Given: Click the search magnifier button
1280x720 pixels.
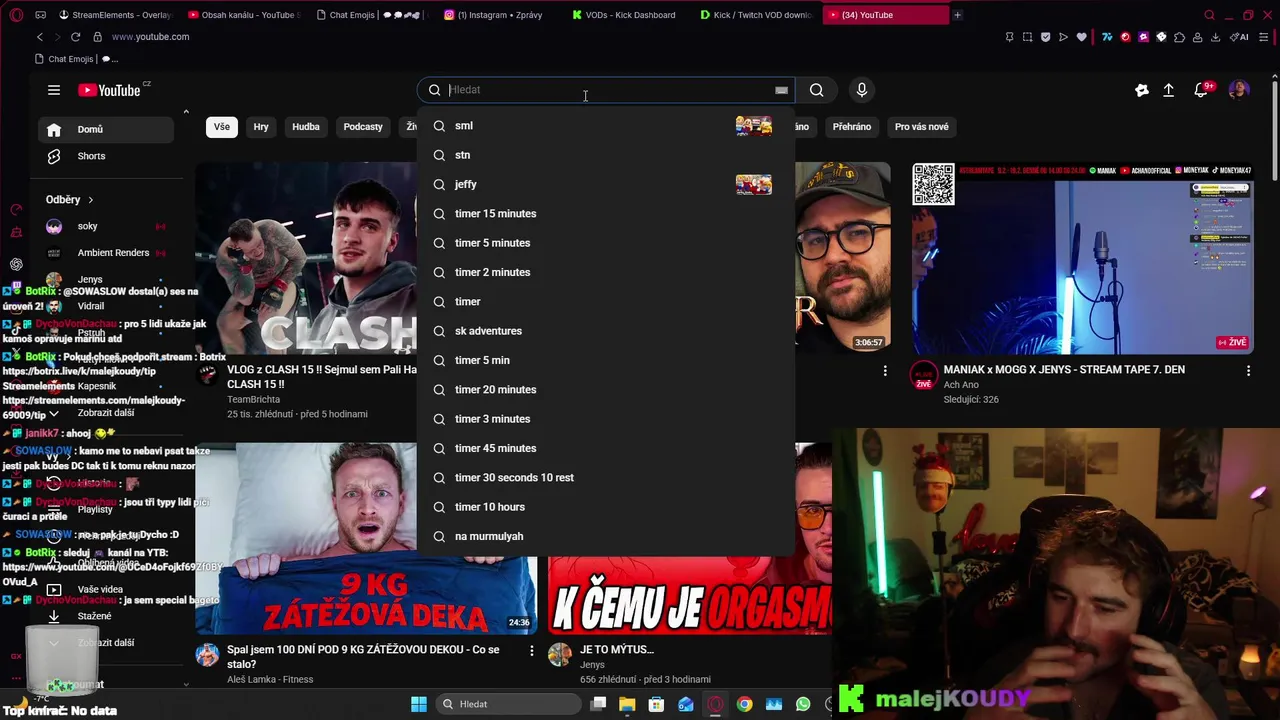Looking at the screenshot, I should (x=817, y=90).
